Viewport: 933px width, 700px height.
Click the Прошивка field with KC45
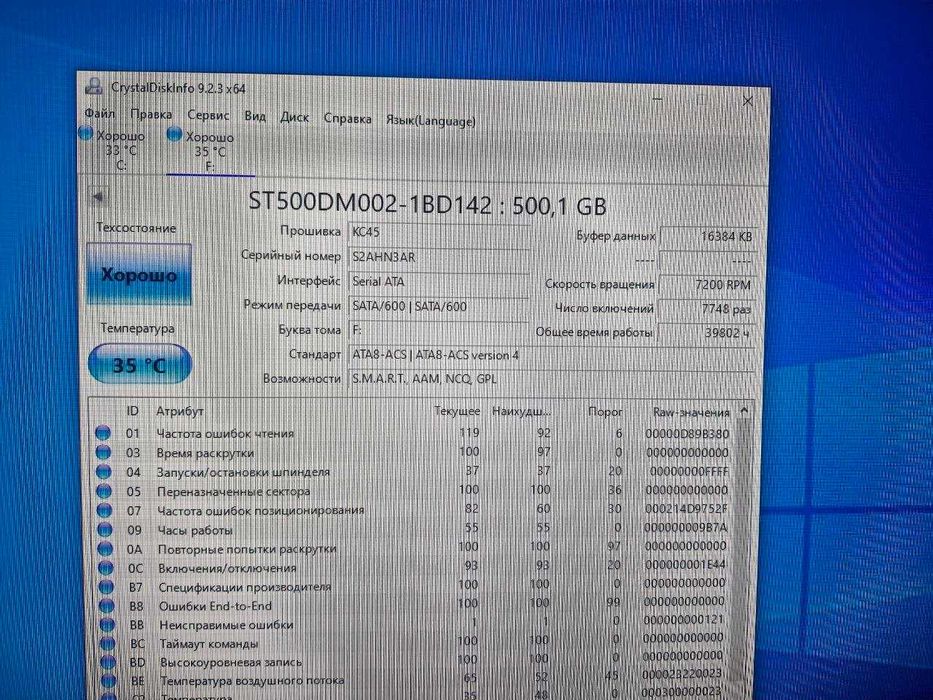coord(439,233)
